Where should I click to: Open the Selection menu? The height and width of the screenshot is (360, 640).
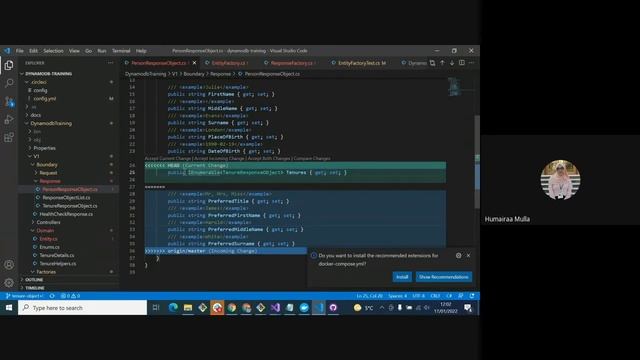53,51
